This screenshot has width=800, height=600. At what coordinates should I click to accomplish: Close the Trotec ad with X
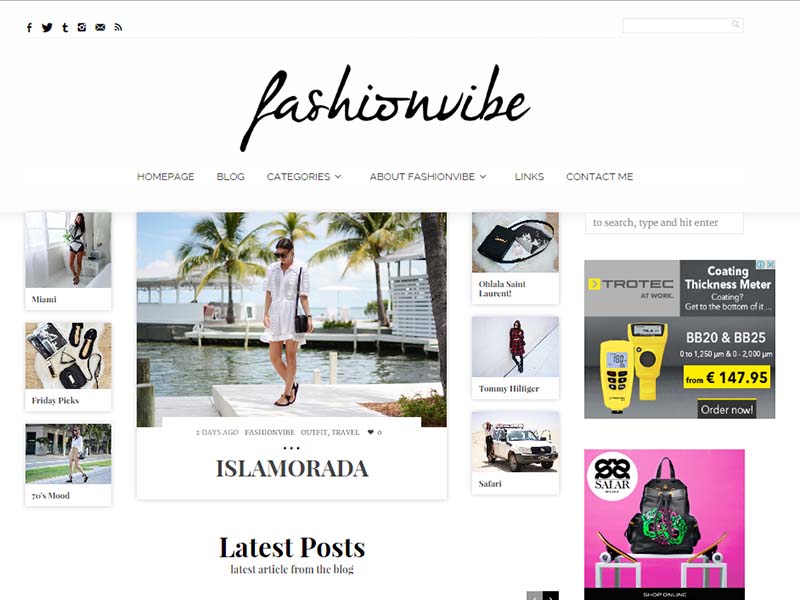(x=771, y=264)
